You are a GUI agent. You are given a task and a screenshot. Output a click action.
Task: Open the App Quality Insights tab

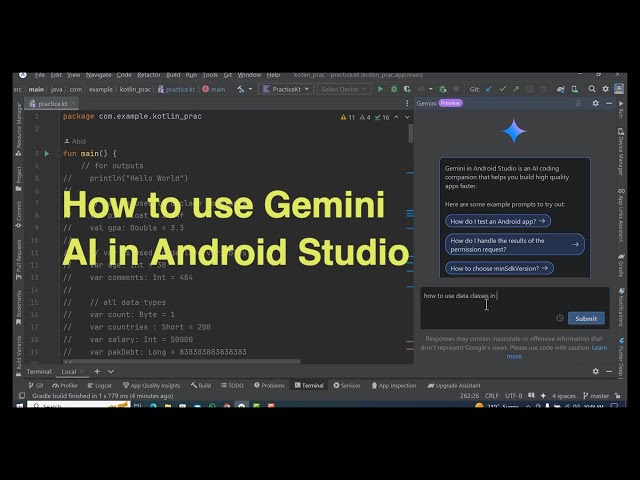[x=151, y=385]
